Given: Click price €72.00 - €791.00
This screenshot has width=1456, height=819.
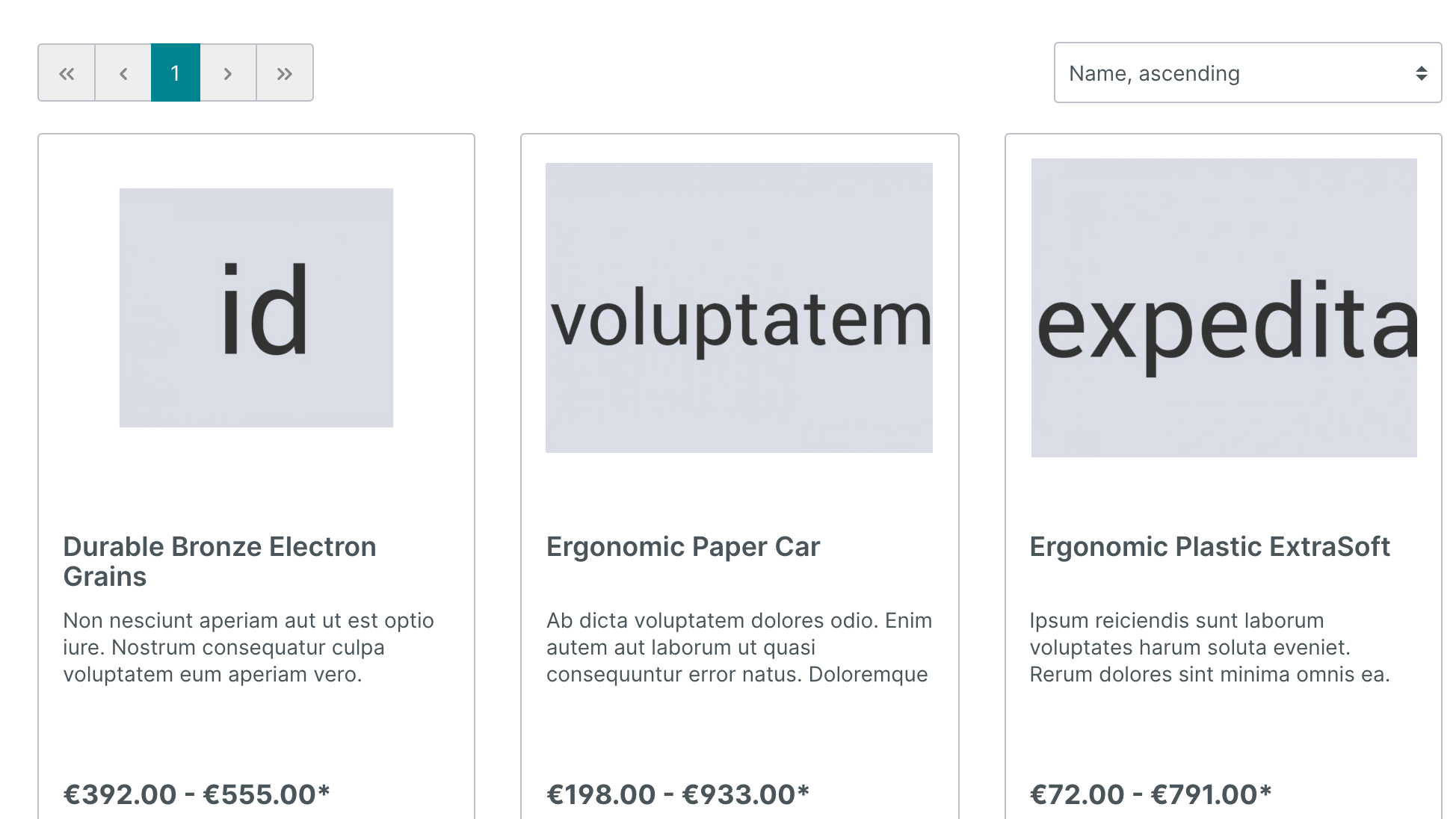Looking at the screenshot, I should (x=1150, y=794).
